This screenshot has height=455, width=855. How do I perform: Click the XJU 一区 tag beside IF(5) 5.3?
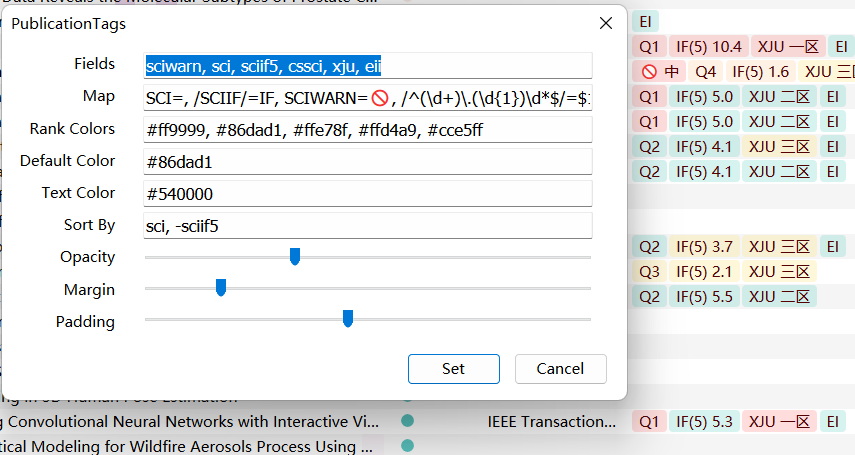point(779,422)
